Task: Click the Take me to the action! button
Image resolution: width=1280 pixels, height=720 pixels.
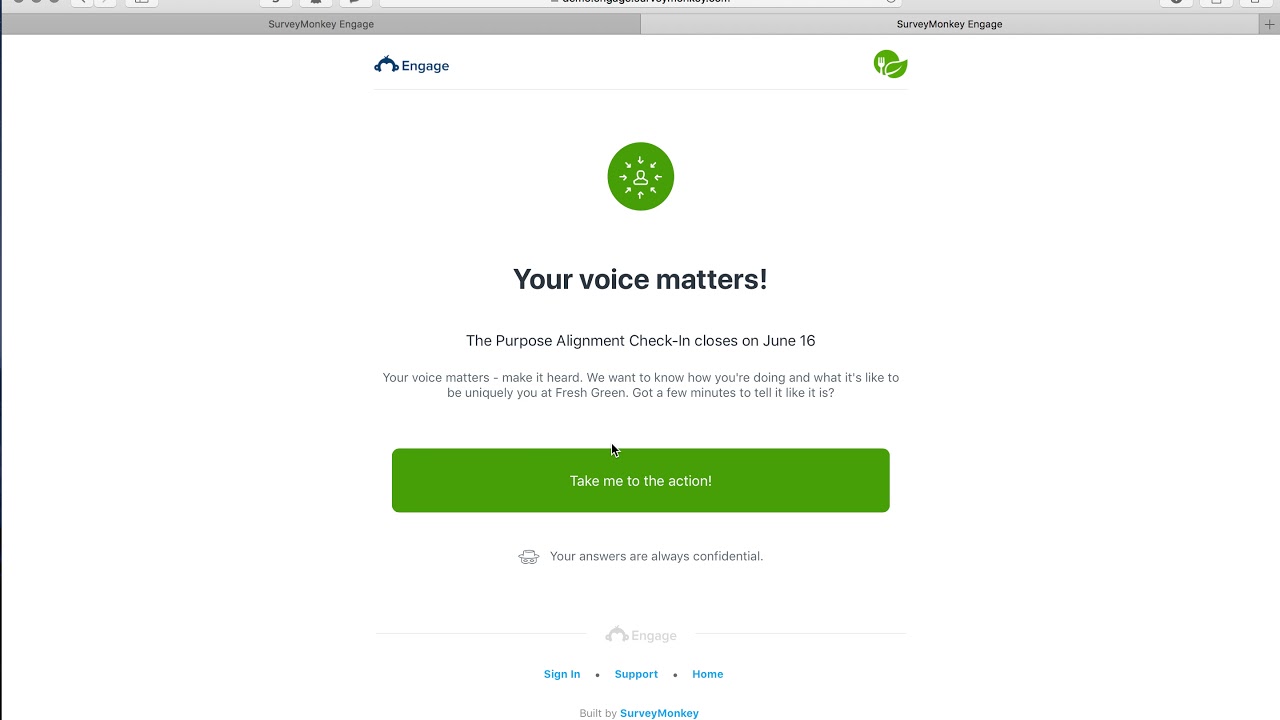Action: 641,481
